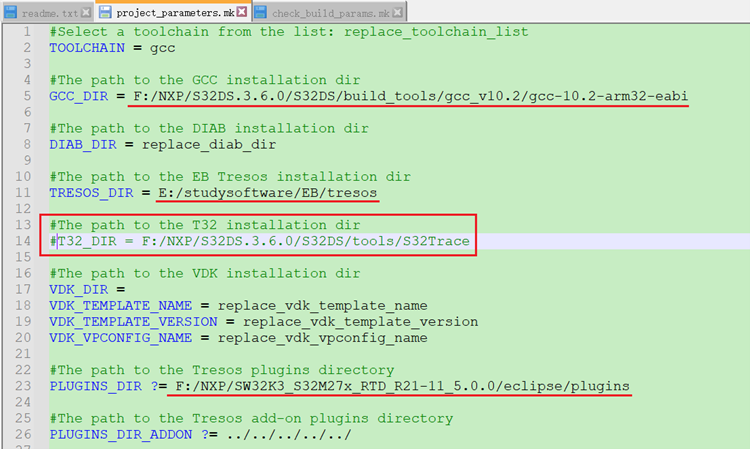Close the project_parameters.mk tab
750x449 pixels.
coord(242,12)
